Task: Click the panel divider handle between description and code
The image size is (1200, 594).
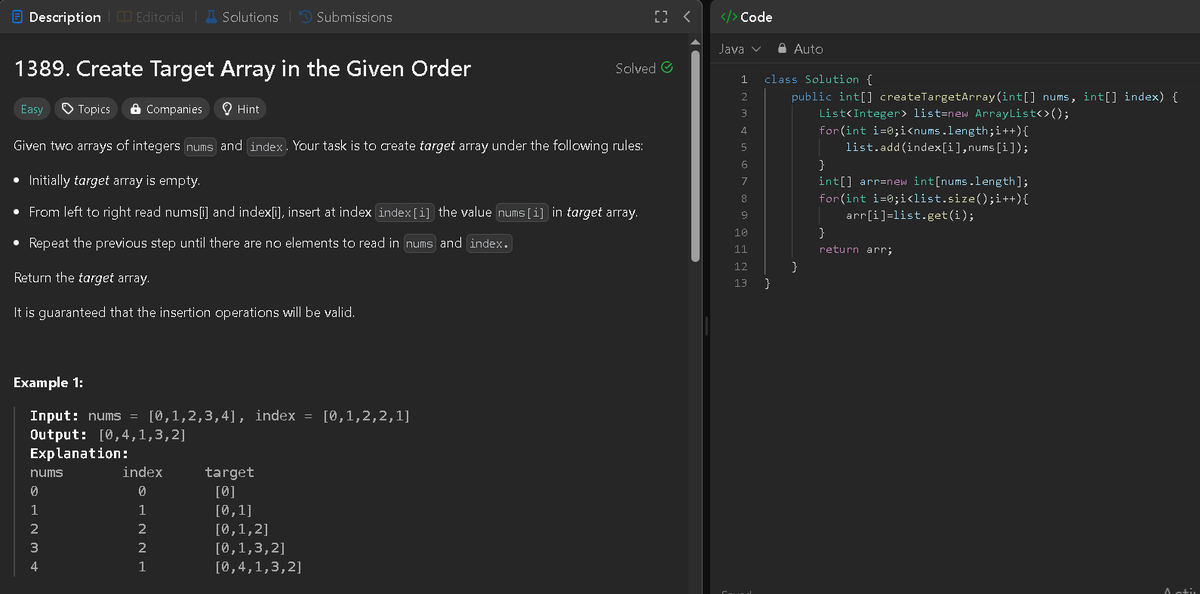Action: pos(707,327)
